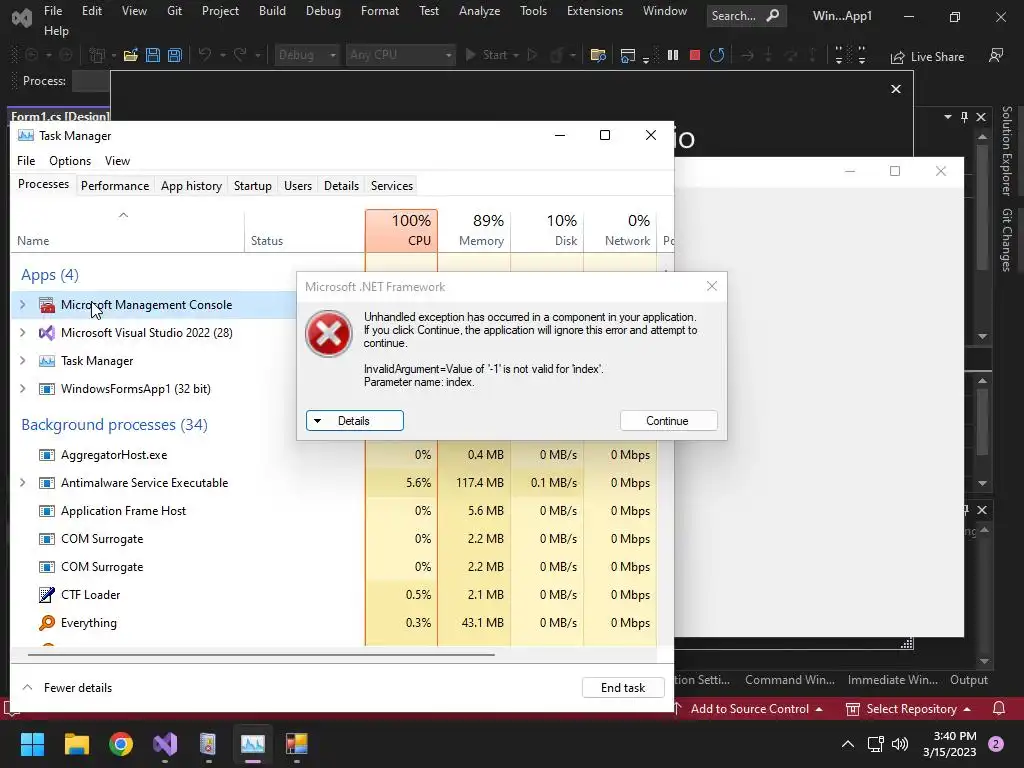The image size is (1024, 768).
Task: Expand the Task Manager app row
Action: coord(23,361)
